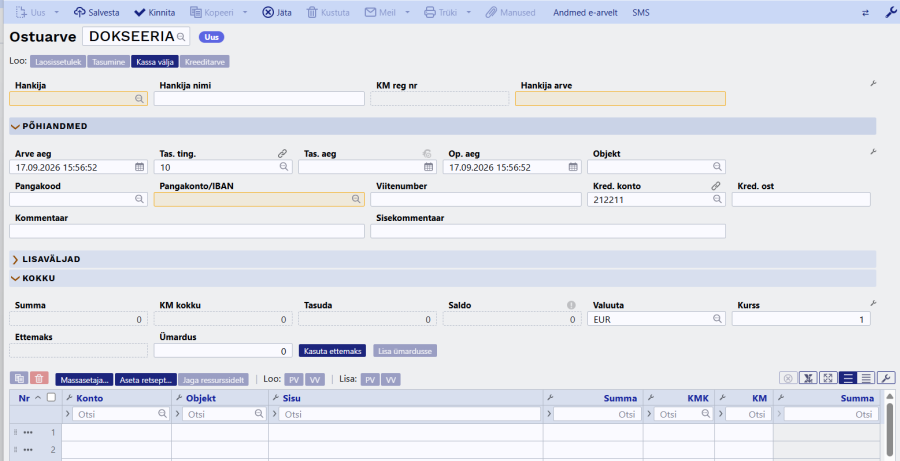This screenshot has height=461, width=900.
Task: Click the Aseta retsept... button
Action: (x=146, y=379)
